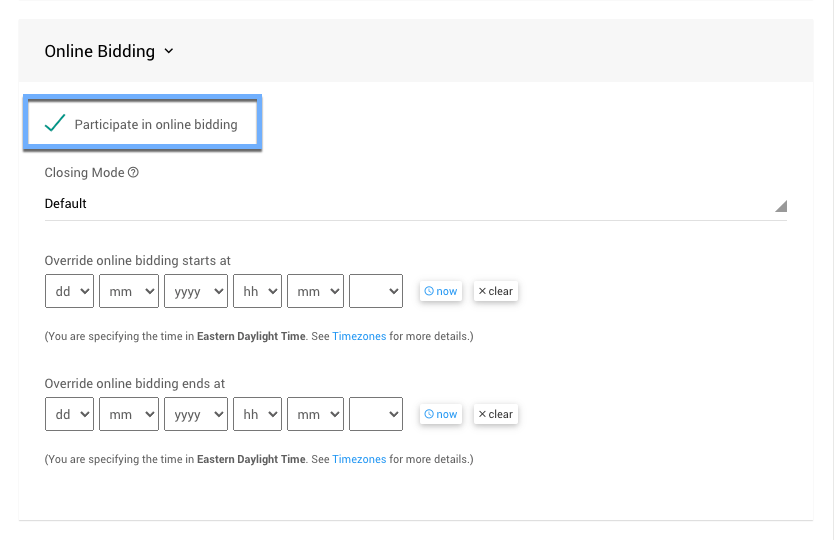Image resolution: width=834 pixels, height=540 pixels.
Task: Open the starts-at month dropdown
Action: click(129, 291)
